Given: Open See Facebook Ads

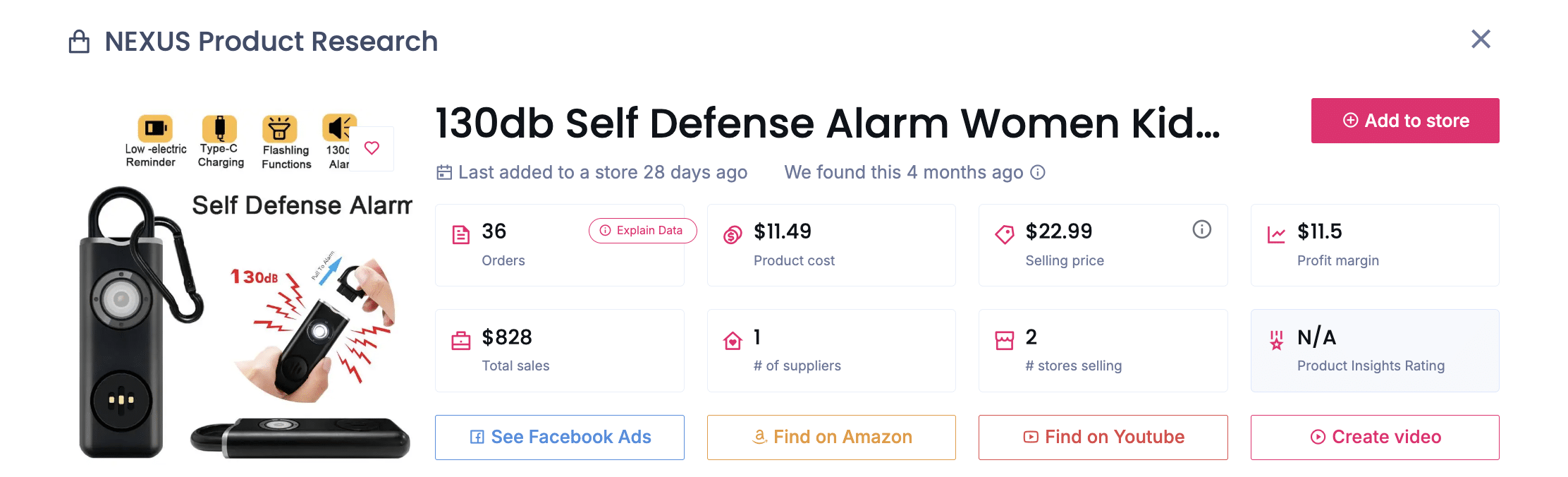Looking at the screenshot, I should click(x=559, y=437).
